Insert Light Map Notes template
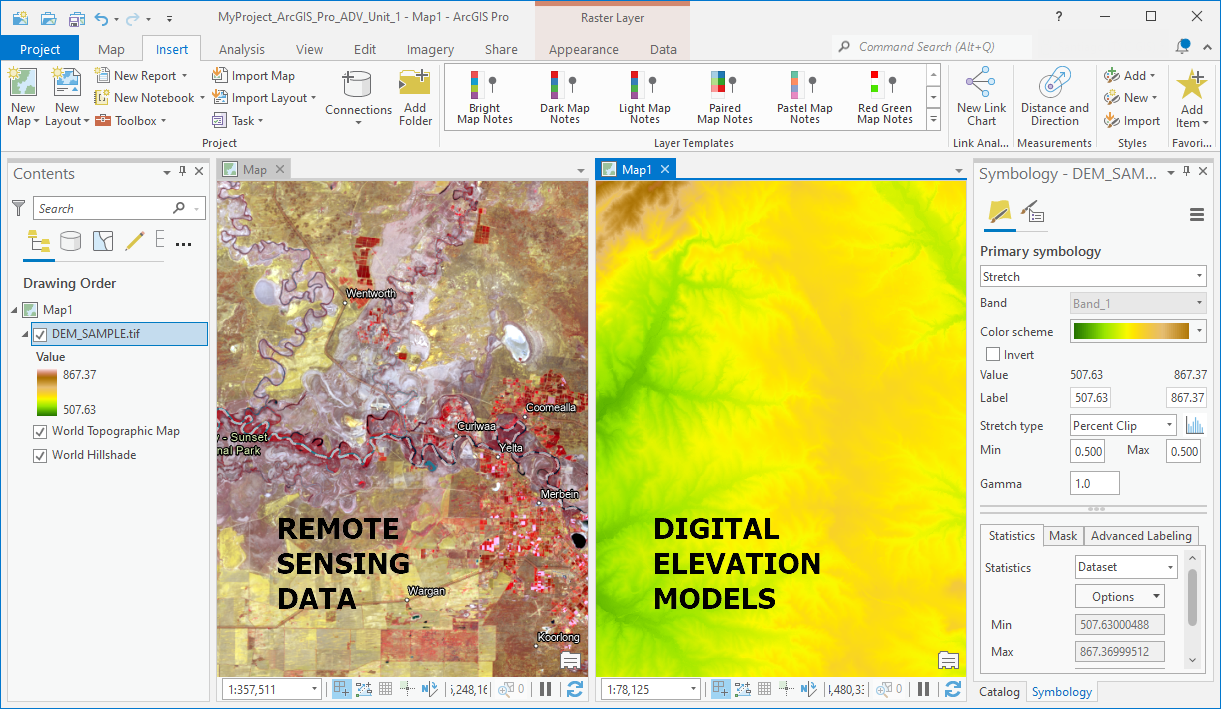This screenshot has height=709, width=1221. (645, 97)
